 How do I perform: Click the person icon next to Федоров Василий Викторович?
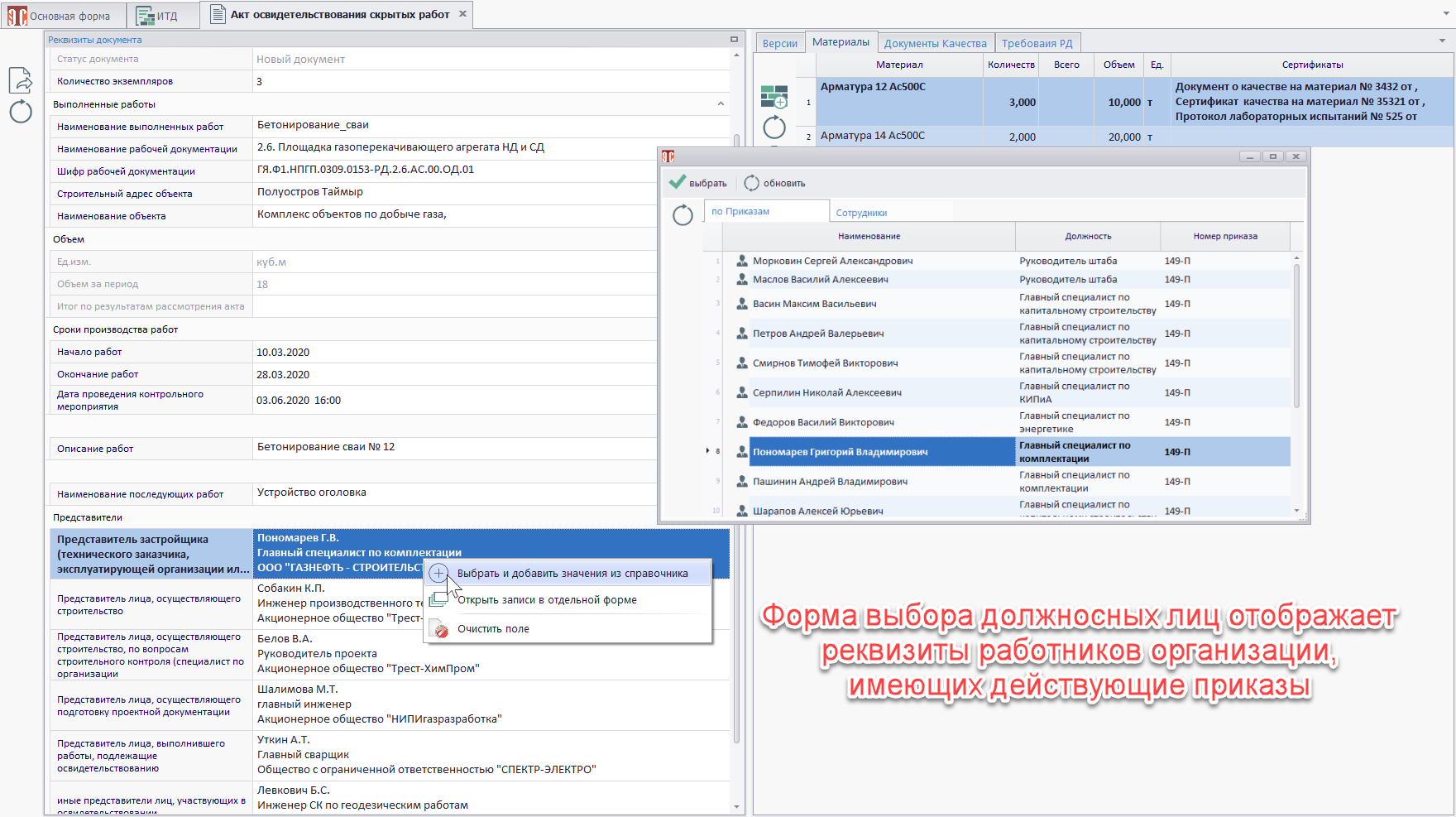[742, 422]
